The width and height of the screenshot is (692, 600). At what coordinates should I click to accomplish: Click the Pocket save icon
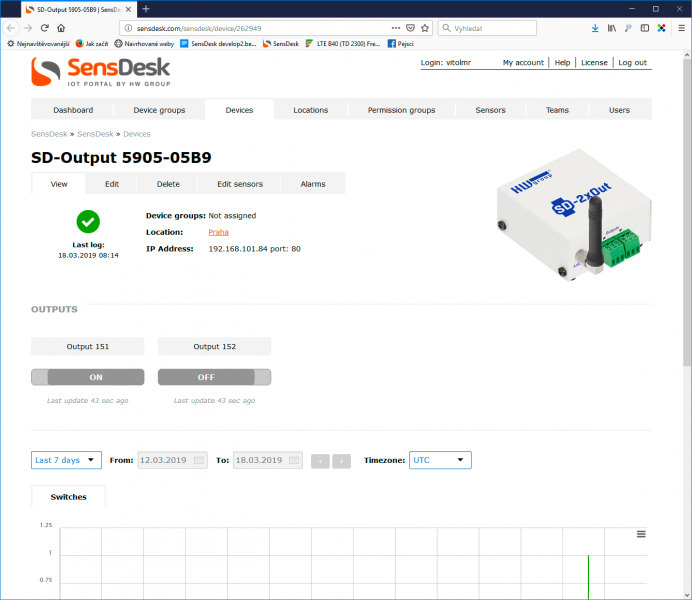pyautogui.click(x=410, y=28)
